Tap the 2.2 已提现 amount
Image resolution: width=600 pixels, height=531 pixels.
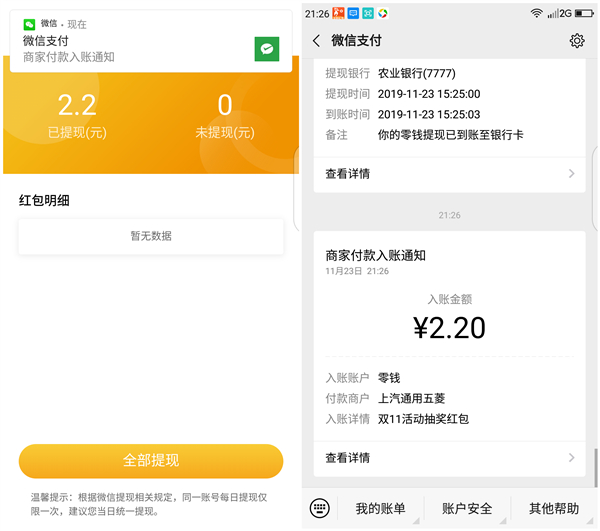point(77,105)
